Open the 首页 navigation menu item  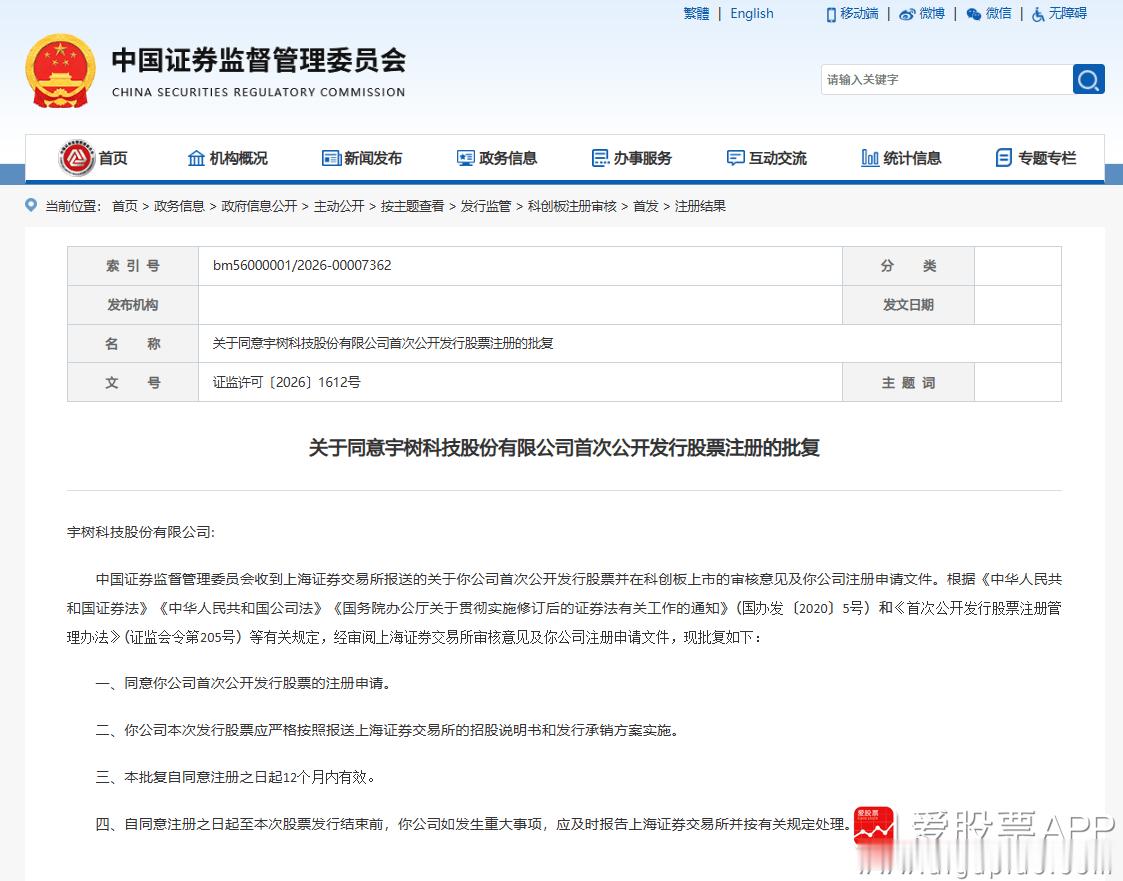[x=113, y=158]
